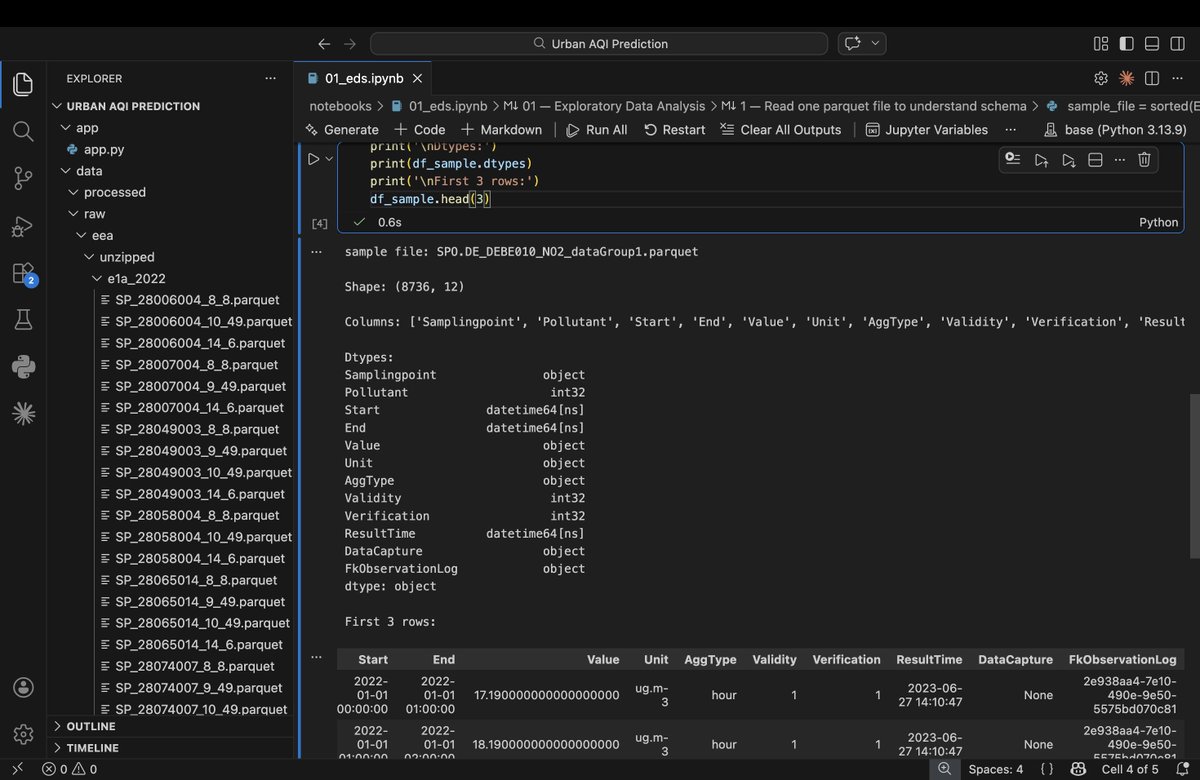Image resolution: width=1200 pixels, height=780 pixels.
Task: Open the dropdown next to Copilot chat
Action: (876, 44)
